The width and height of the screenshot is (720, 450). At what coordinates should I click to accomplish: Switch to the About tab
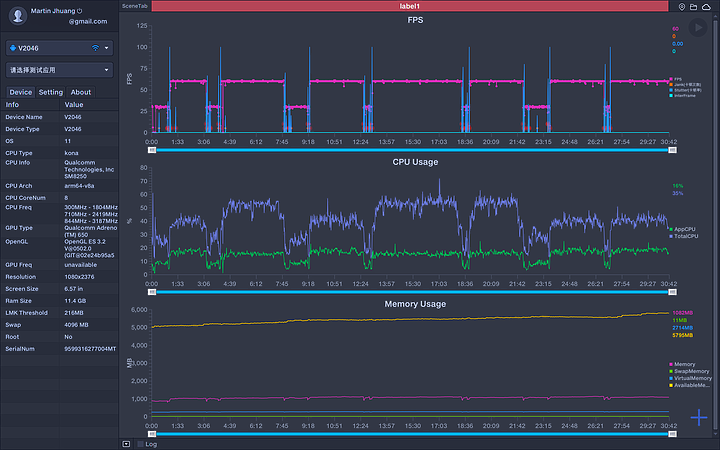pos(80,92)
